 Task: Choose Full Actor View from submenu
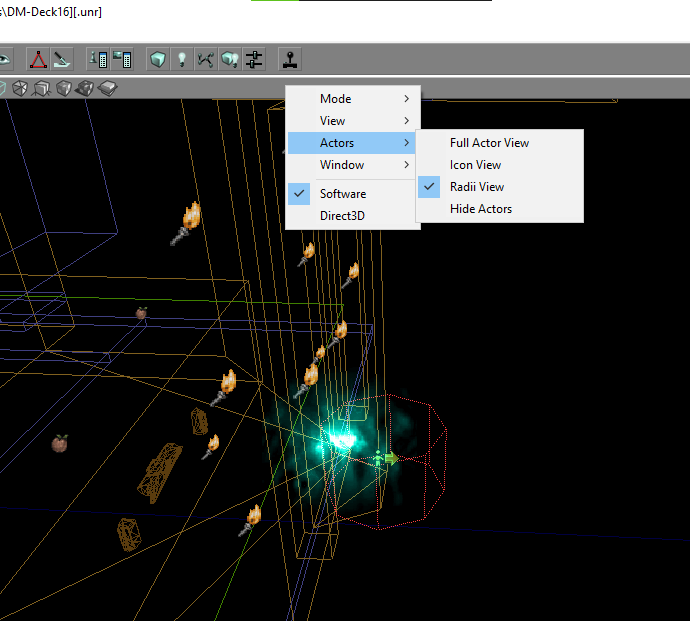489,143
